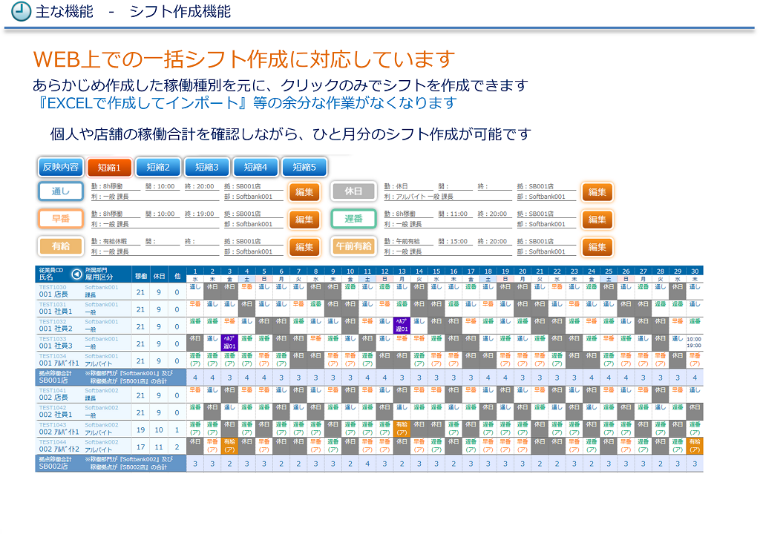Choose the 有給 shift type

point(60,245)
